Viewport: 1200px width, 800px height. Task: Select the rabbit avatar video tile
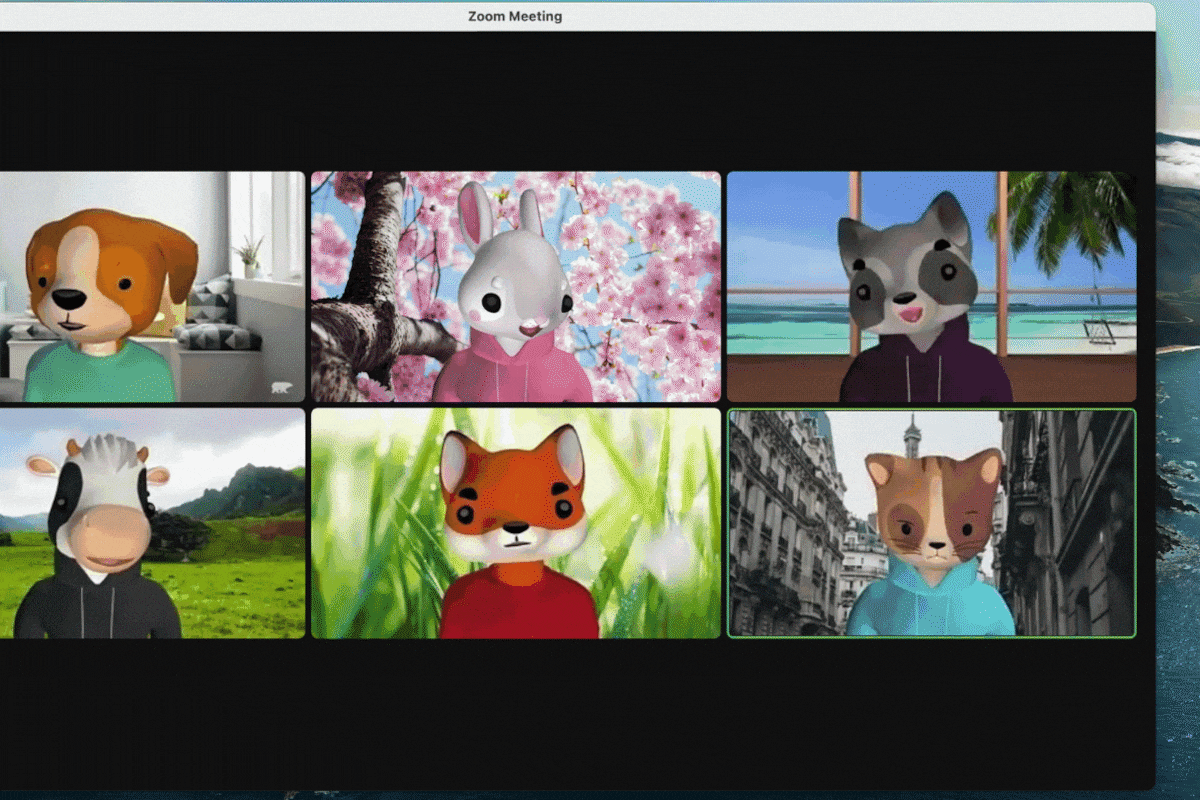515,286
